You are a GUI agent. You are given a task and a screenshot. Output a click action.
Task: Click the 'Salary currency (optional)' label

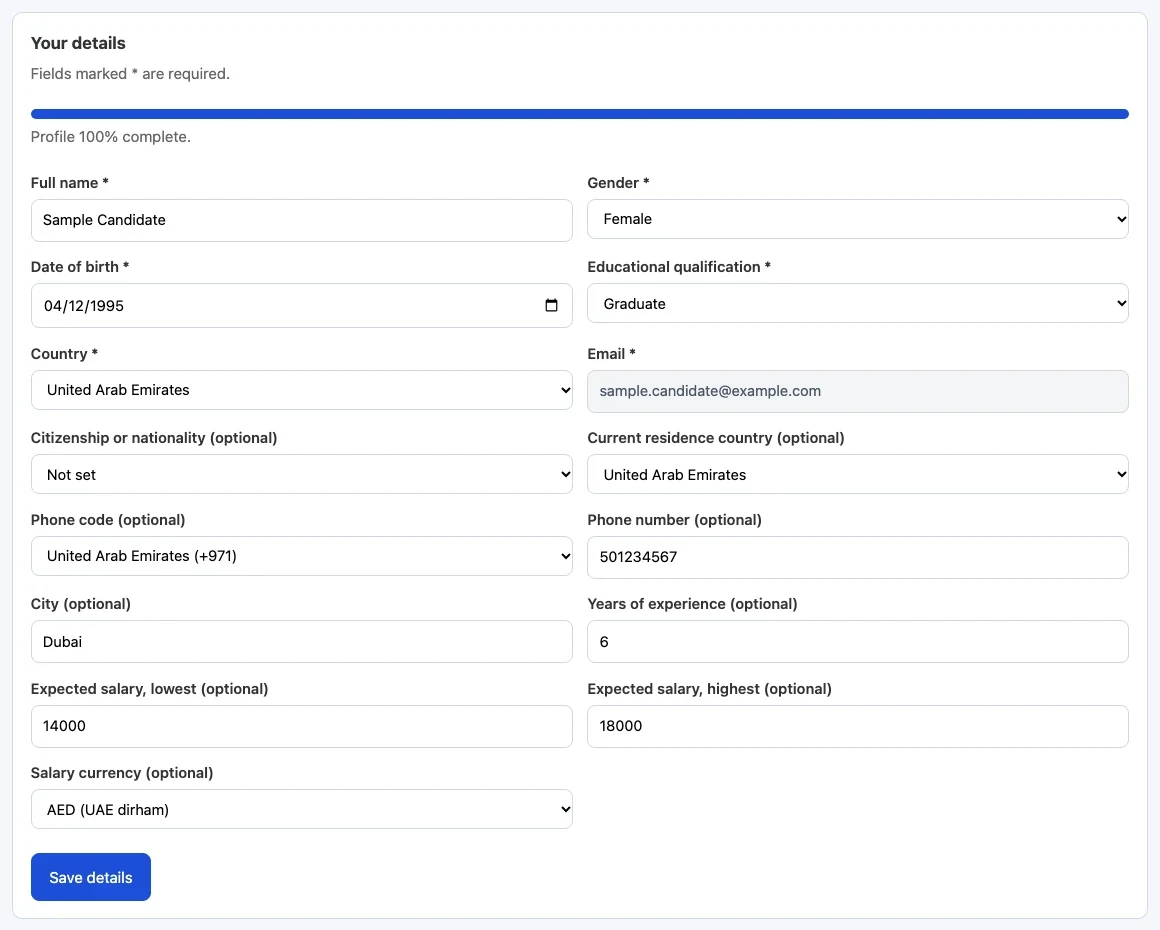(x=122, y=773)
